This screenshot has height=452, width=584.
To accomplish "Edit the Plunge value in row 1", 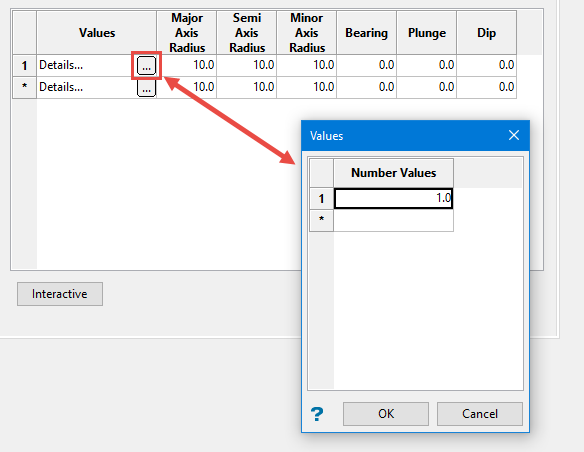I will point(426,66).
